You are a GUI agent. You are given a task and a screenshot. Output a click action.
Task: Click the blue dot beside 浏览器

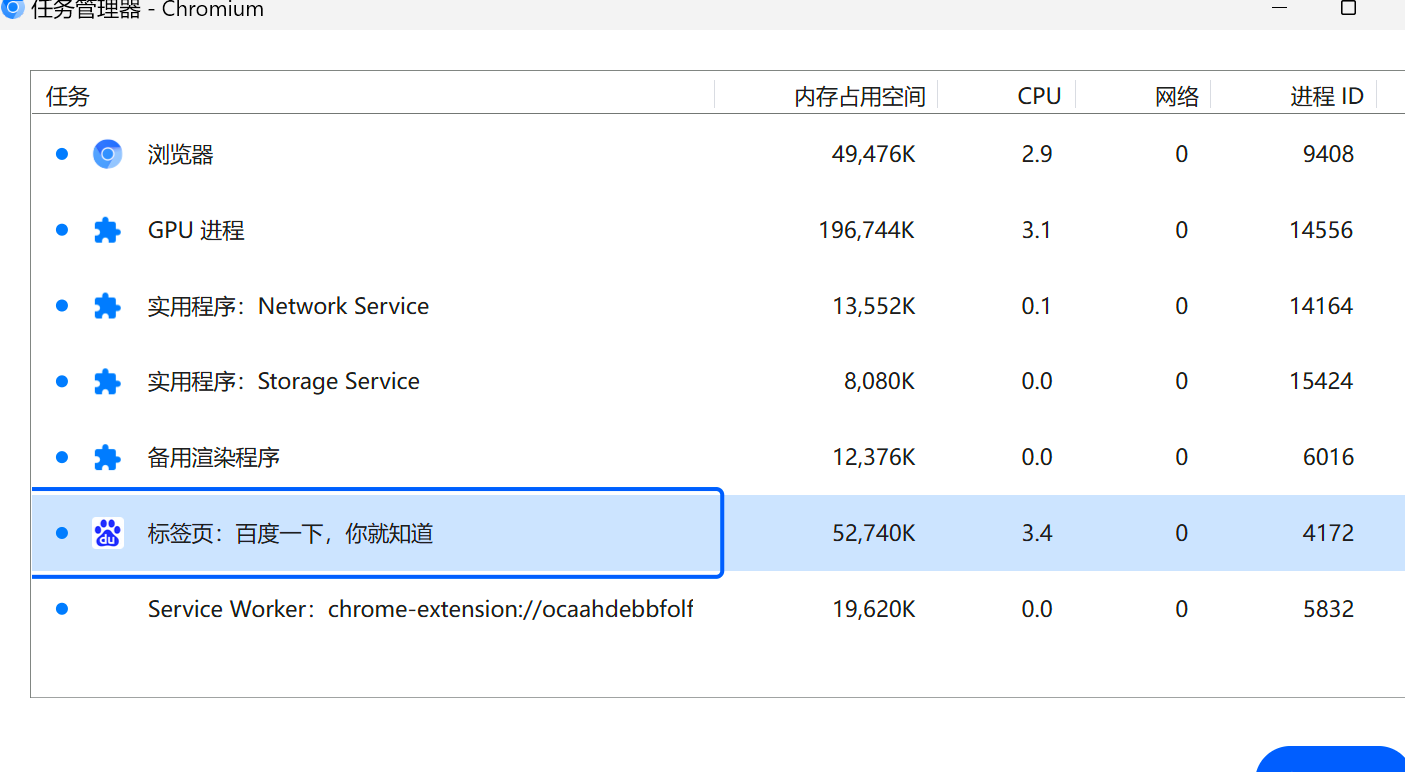(x=62, y=154)
